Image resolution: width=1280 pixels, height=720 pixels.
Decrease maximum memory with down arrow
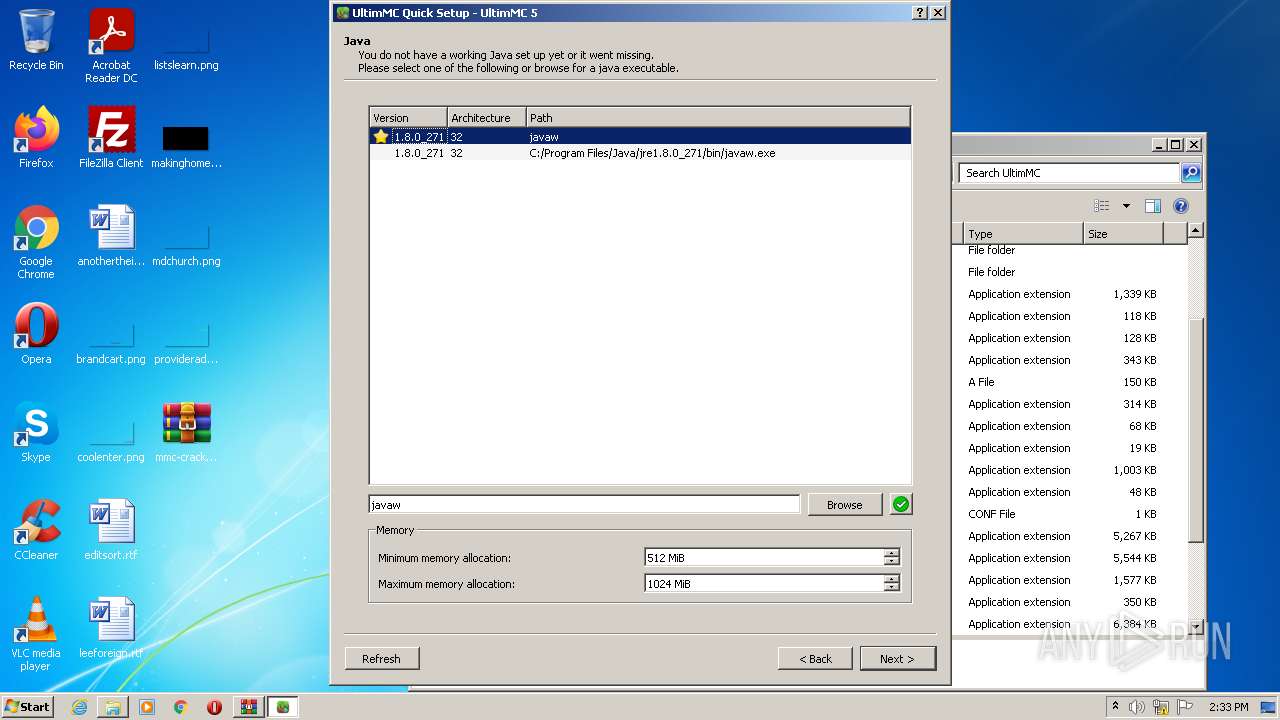tap(892, 588)
